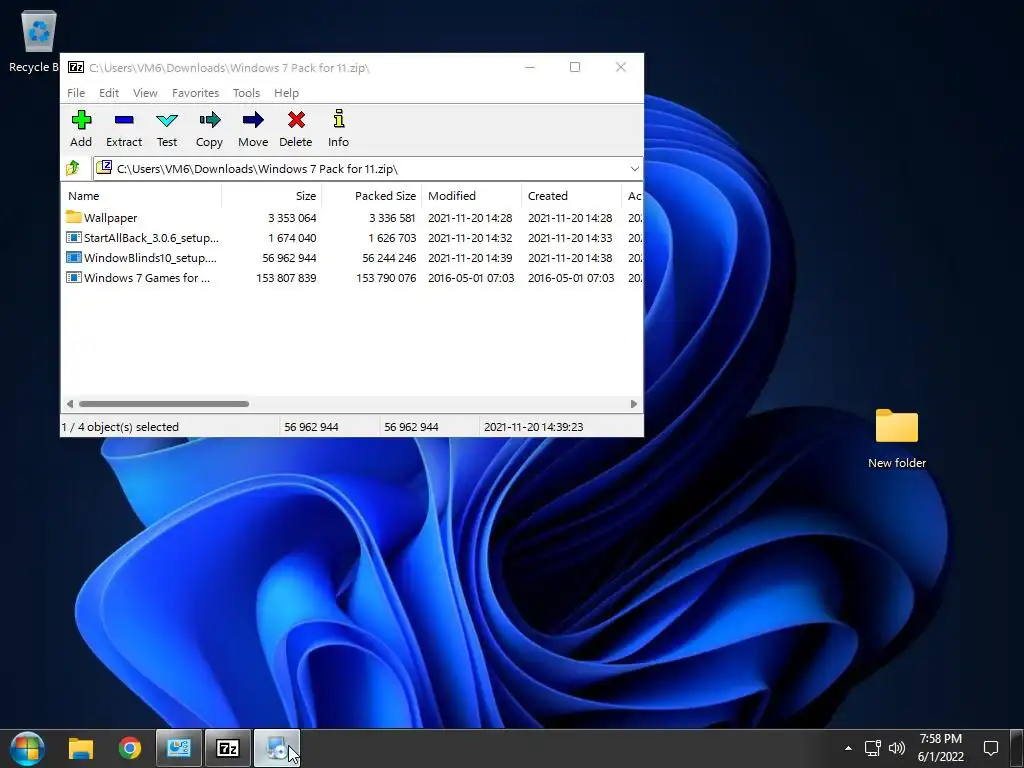
Task: Sort by the Modified column header
Action: 471,196
